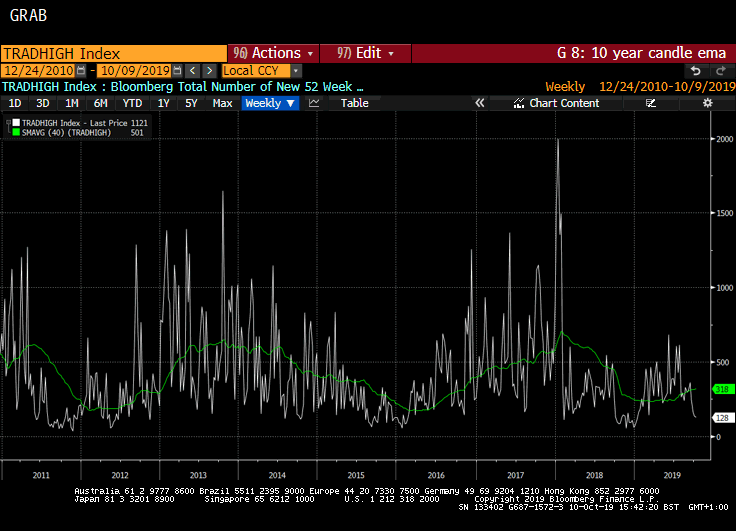Click the G 8: 10 year candle ema title
This screenshot has height=531, width=736.
pyautogui.click(x=641, y=53)
